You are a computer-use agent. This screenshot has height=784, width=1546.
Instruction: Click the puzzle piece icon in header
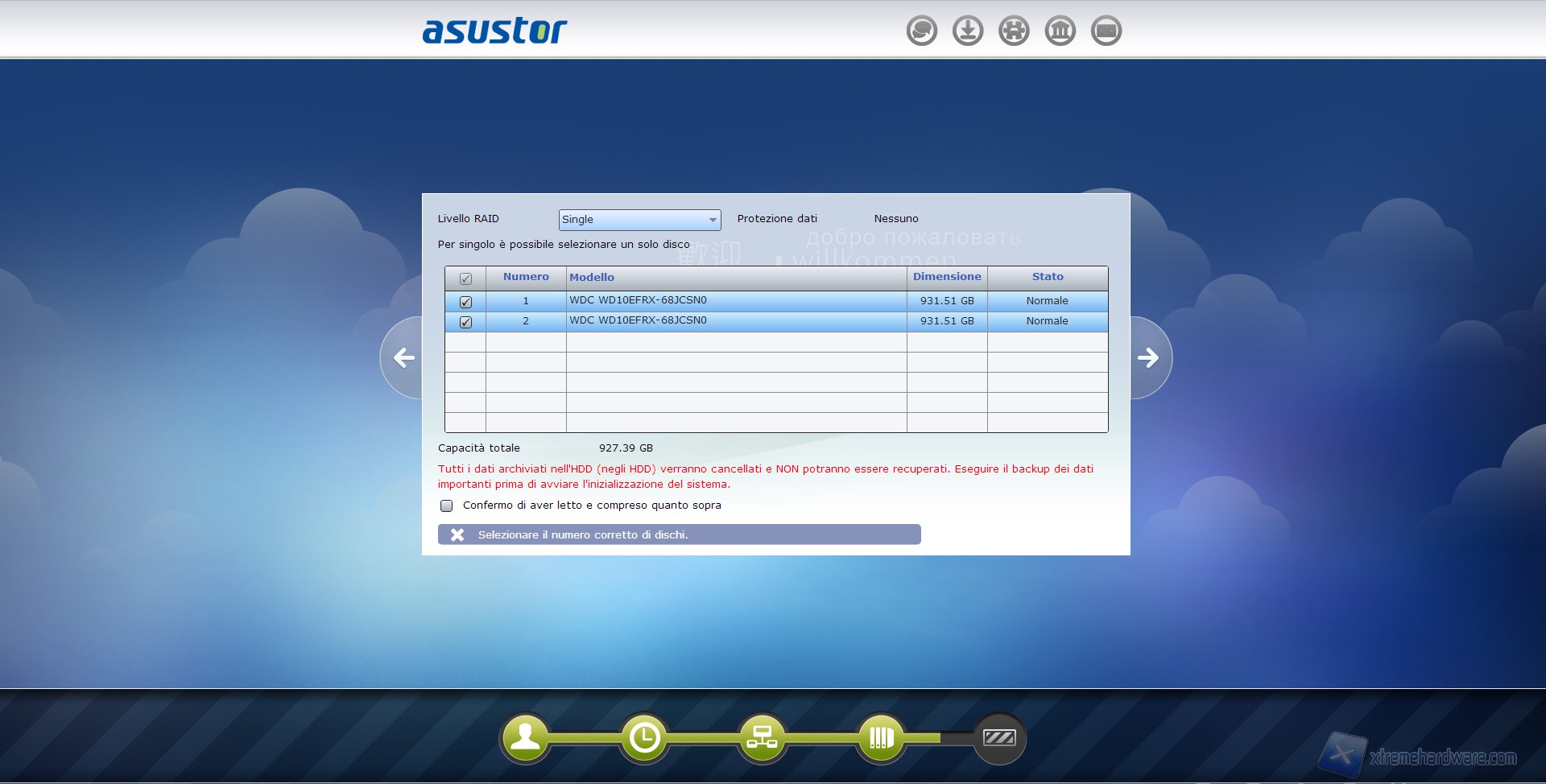coord(1014,31)
